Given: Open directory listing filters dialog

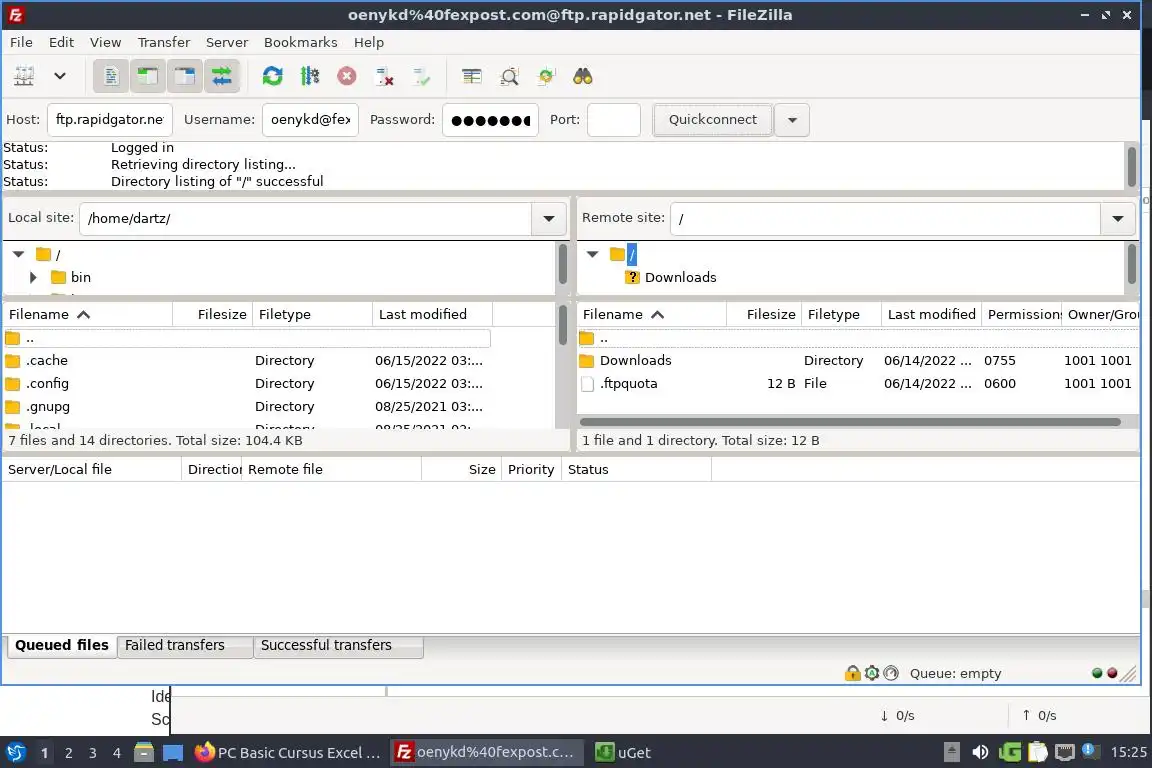Looking at the screenshot, I should tap(472, 76).
